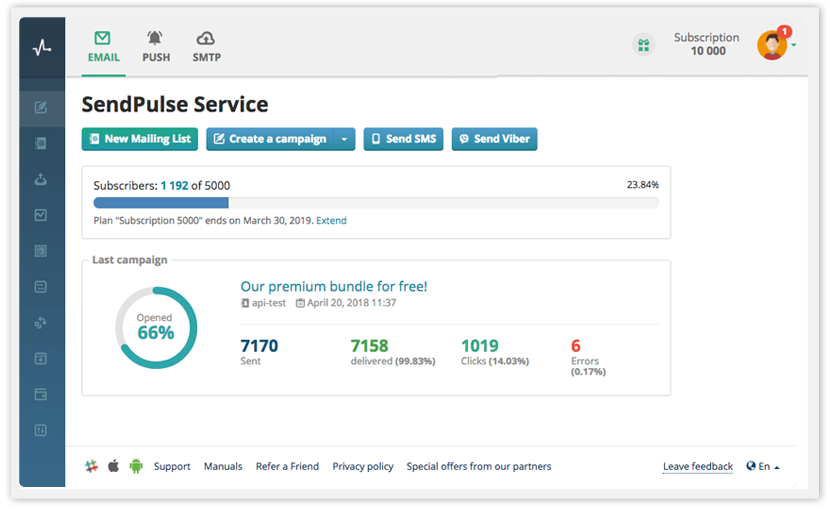Open Special offers from our partners

(x=479, y=466)
